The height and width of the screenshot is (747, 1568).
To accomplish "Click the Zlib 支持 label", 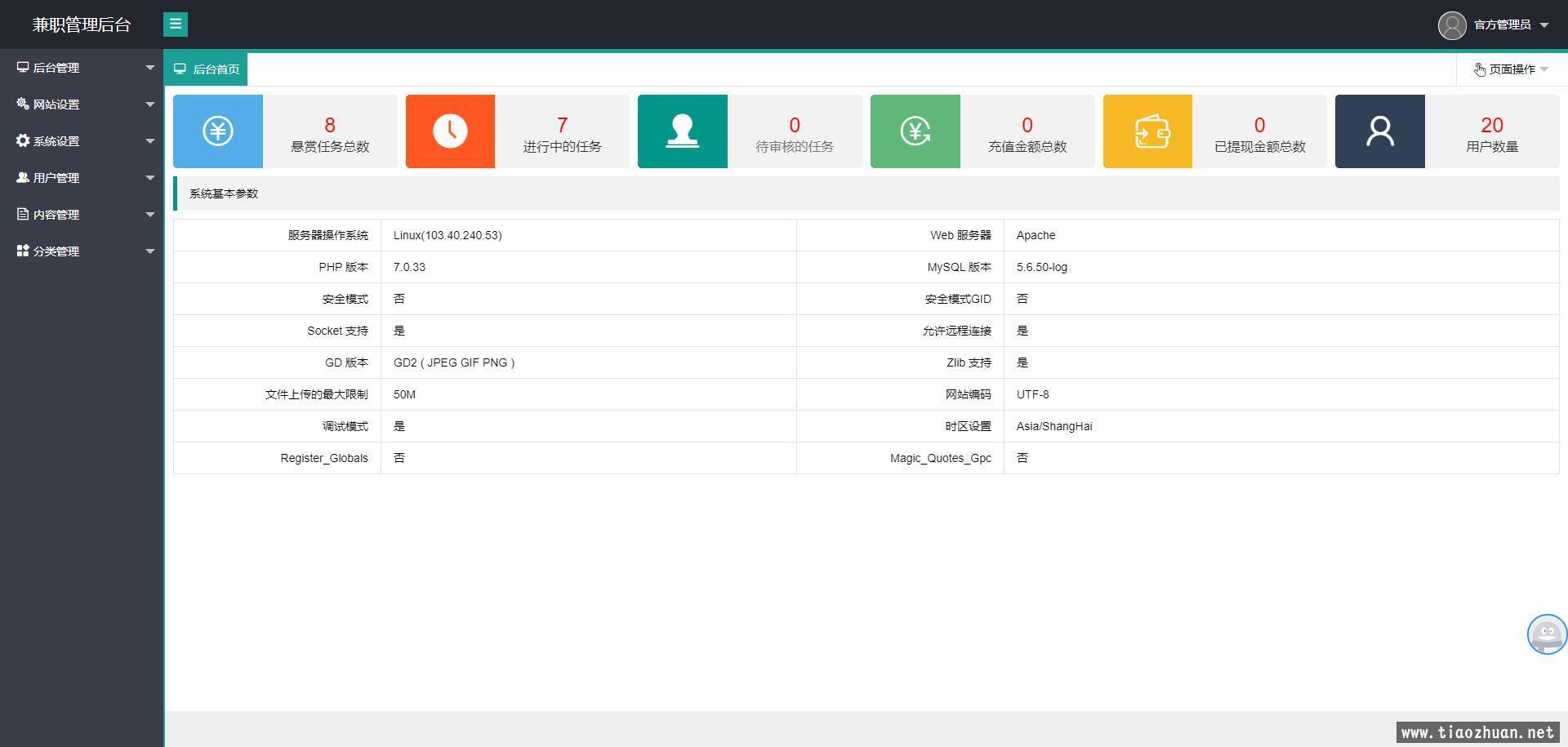I will 969,362.
